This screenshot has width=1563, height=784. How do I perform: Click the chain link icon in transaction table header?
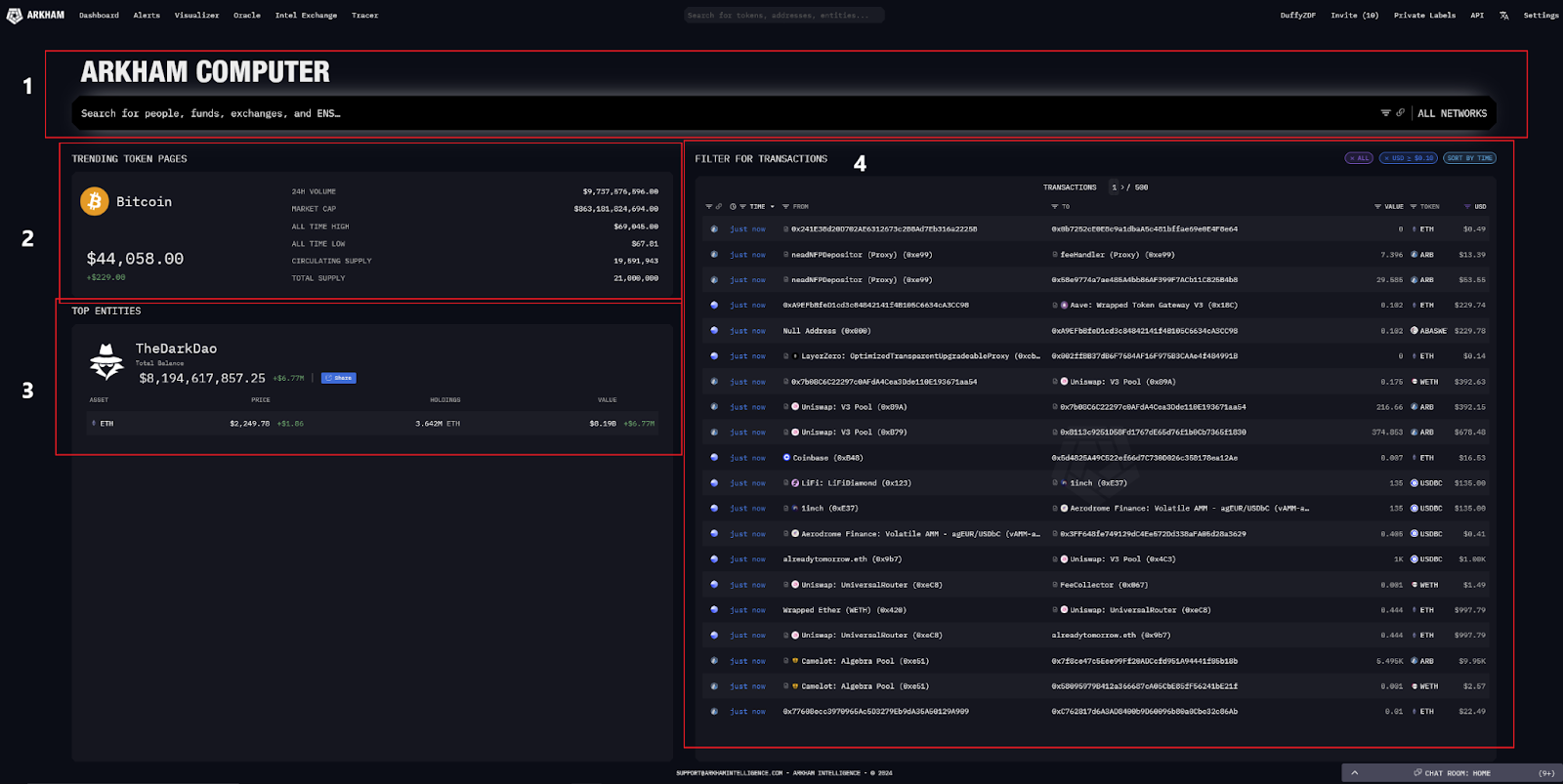719,207
